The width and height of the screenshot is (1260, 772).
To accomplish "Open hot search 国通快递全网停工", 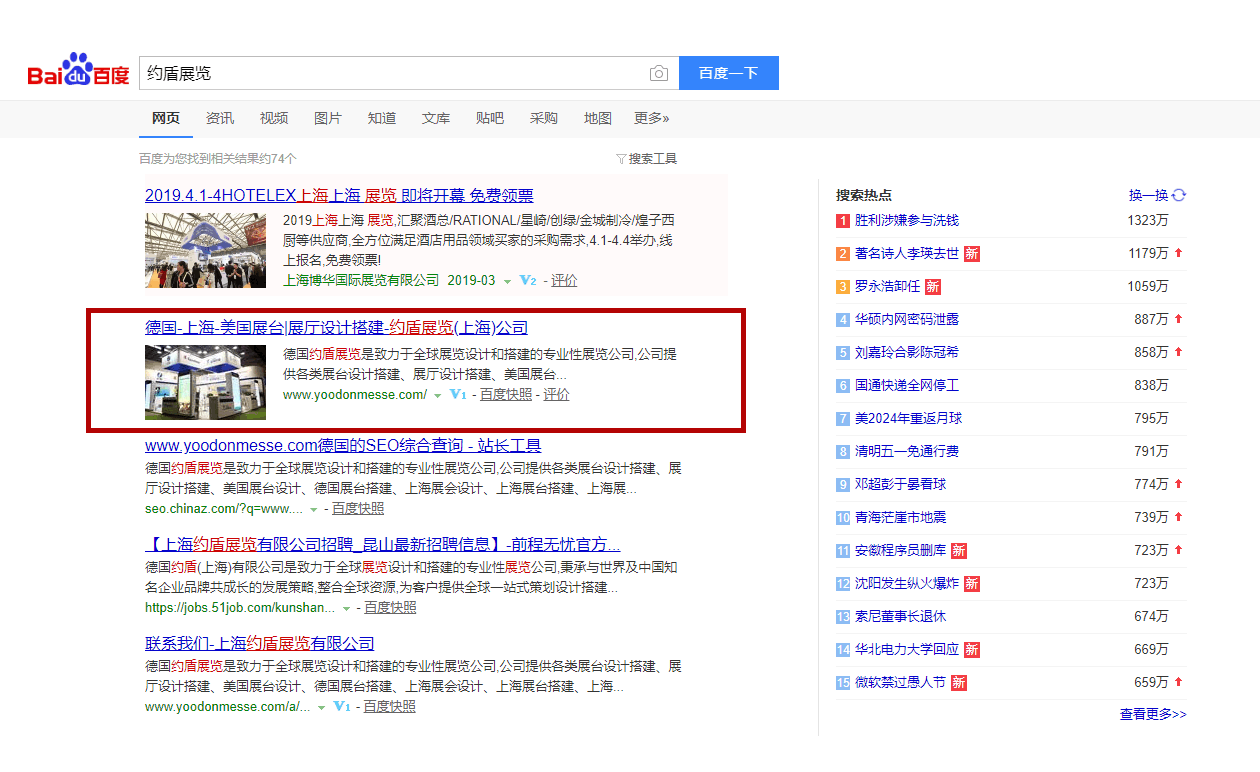I will pos(907,386).
